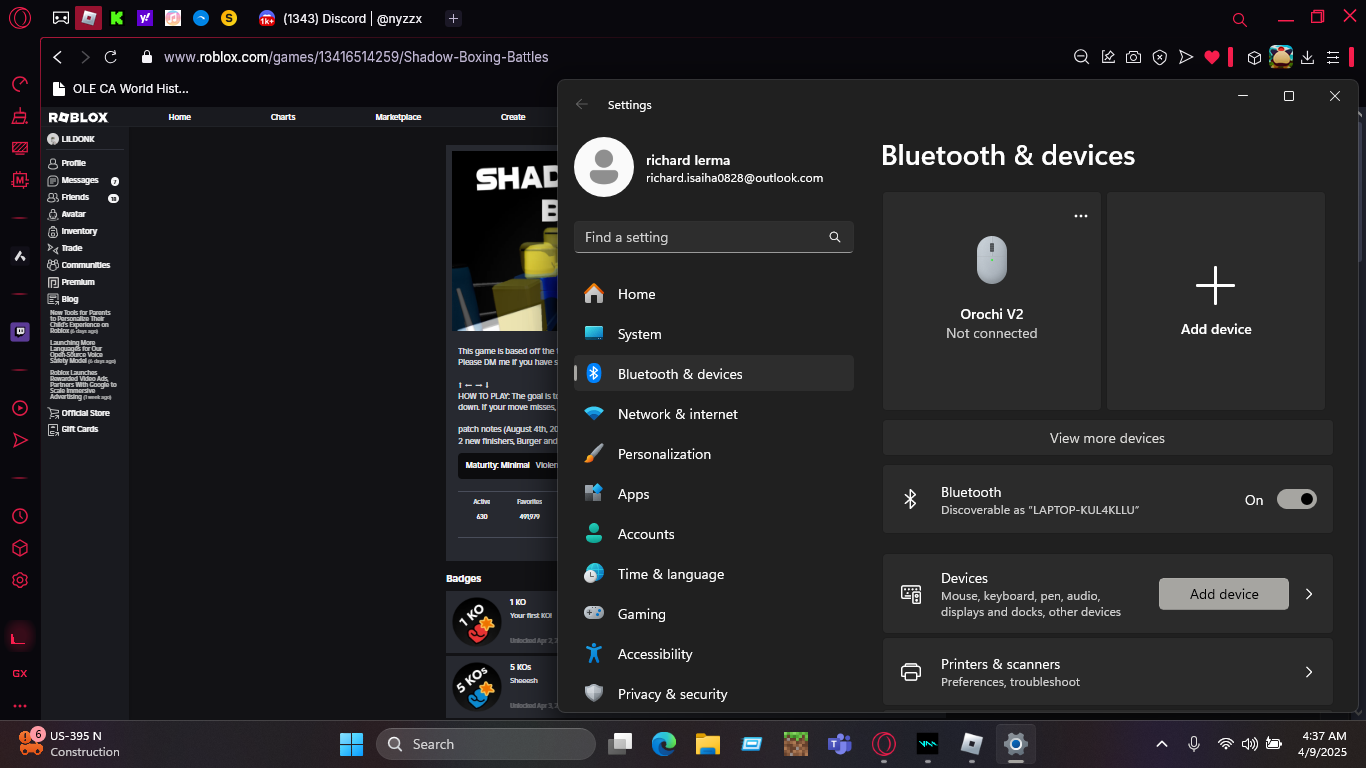Viewport: 1366px width, 768px height.
Task: Open Network & internet settings
Action: (x=714, y=414)
